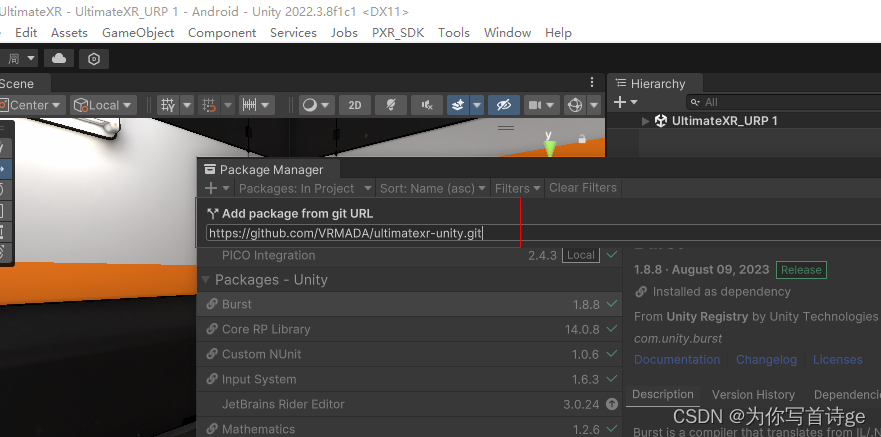Open grid settings dropdown arrow
881x437 pixels.
(187, 105)
